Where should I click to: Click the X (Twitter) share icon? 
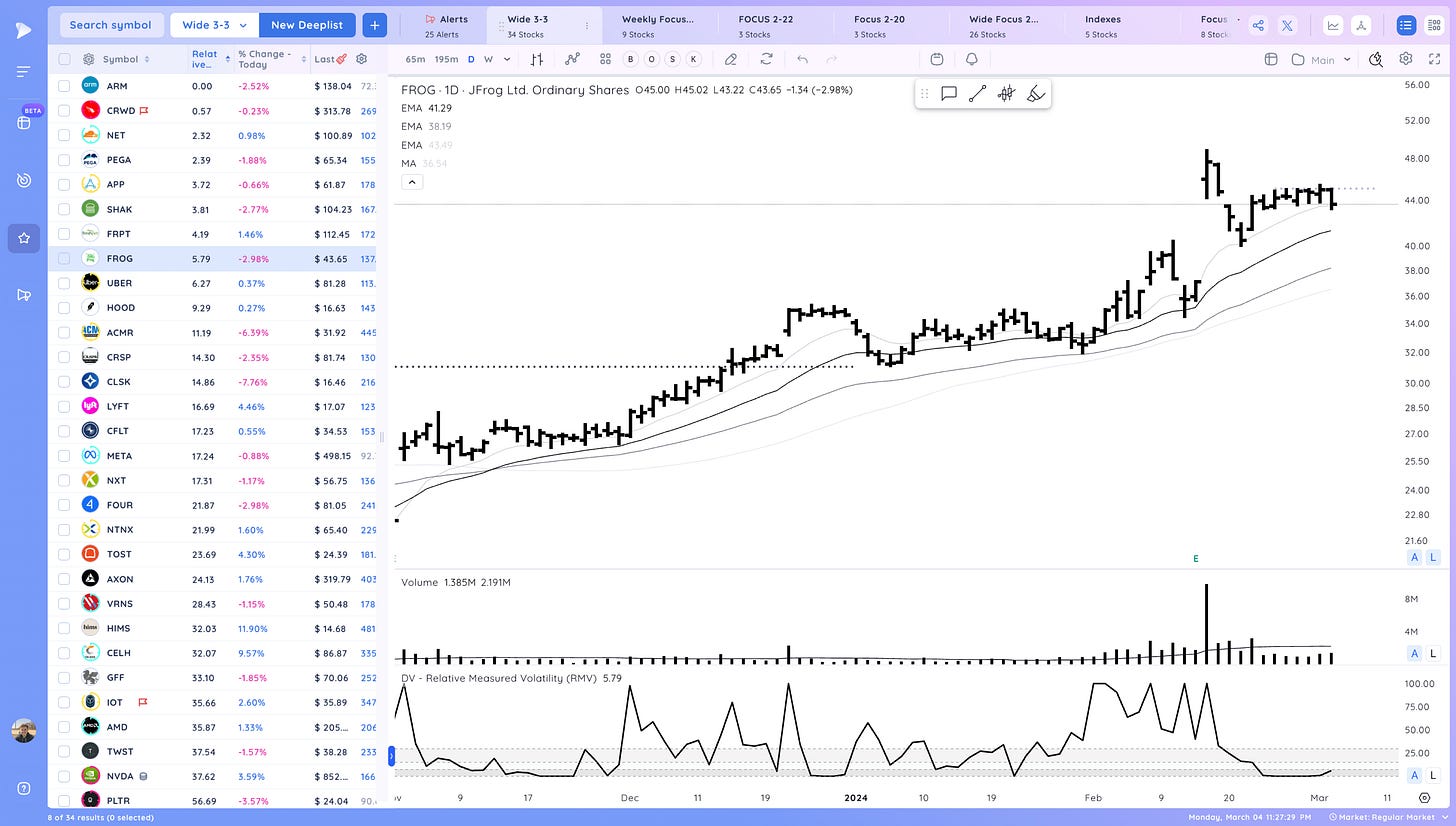pyautogui.click(x=1287, y=25)
